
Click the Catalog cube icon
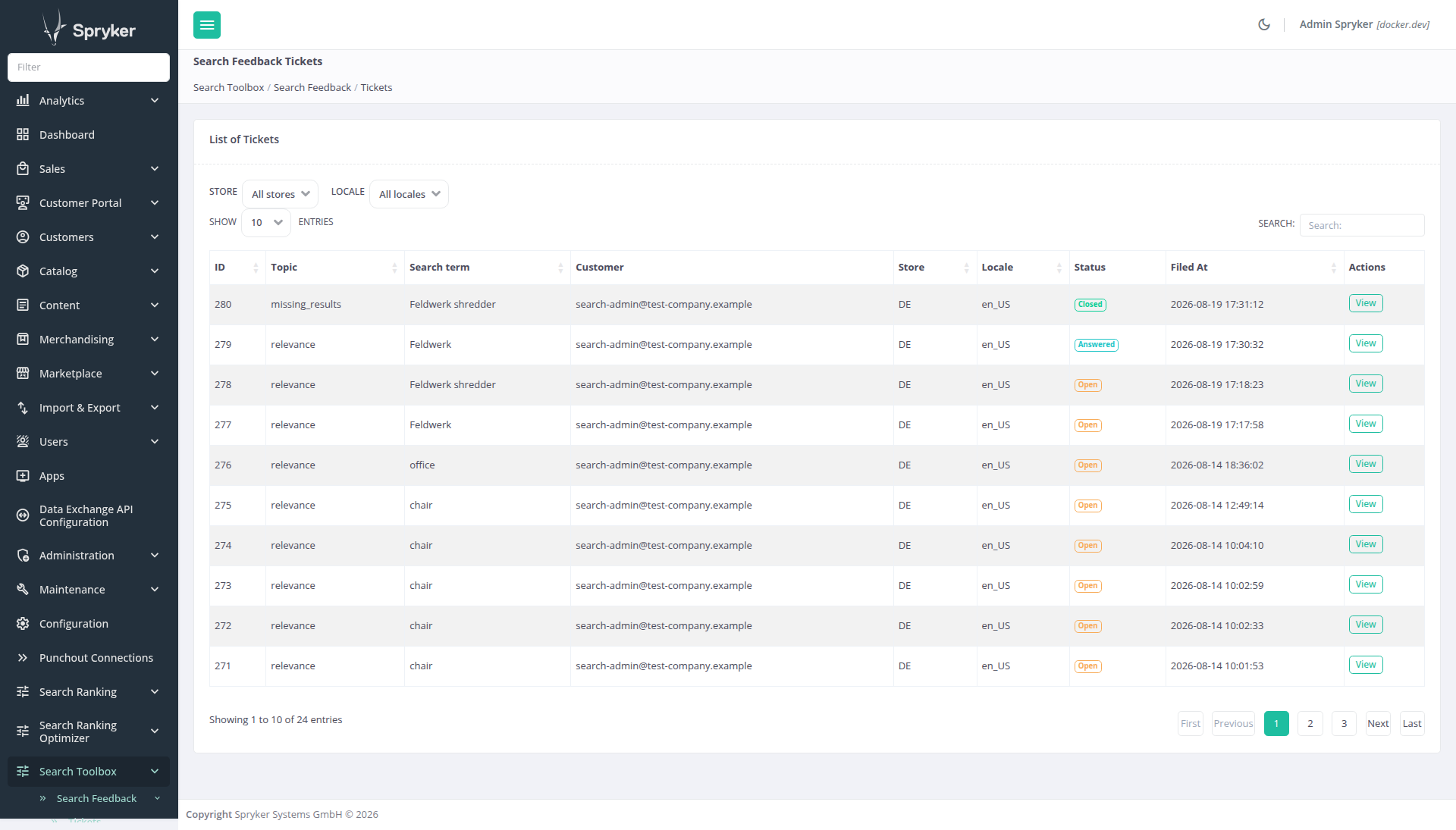23,271
